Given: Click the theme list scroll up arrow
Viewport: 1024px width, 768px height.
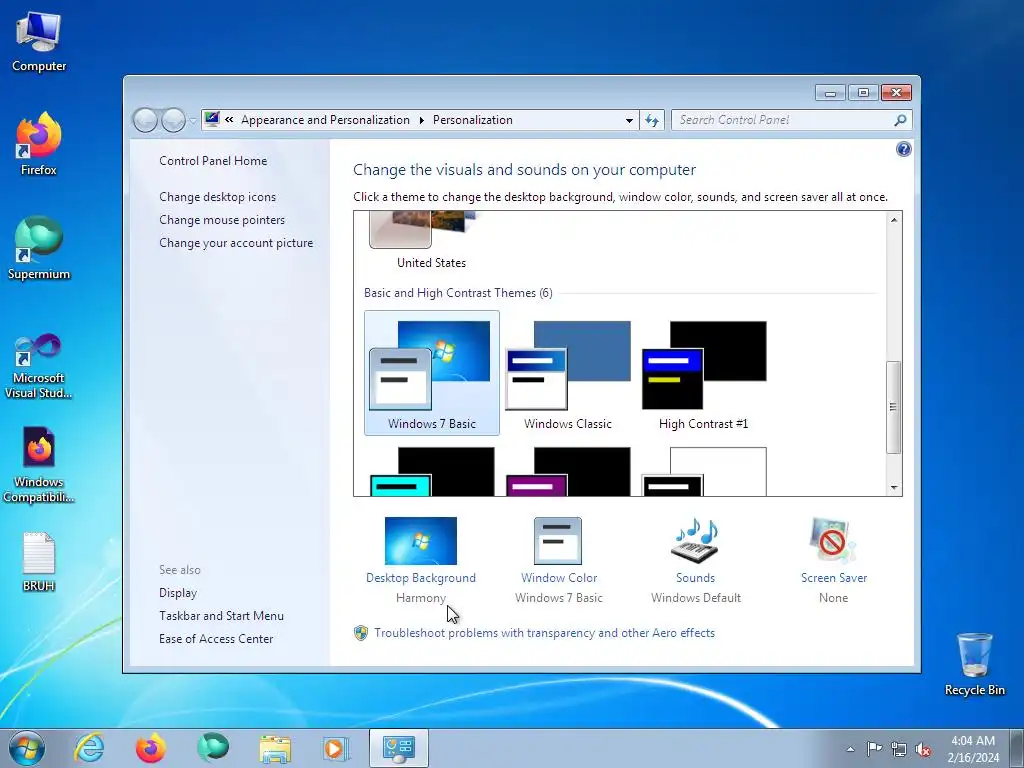Looking at the screenshot, I should [x=894, y=220].
